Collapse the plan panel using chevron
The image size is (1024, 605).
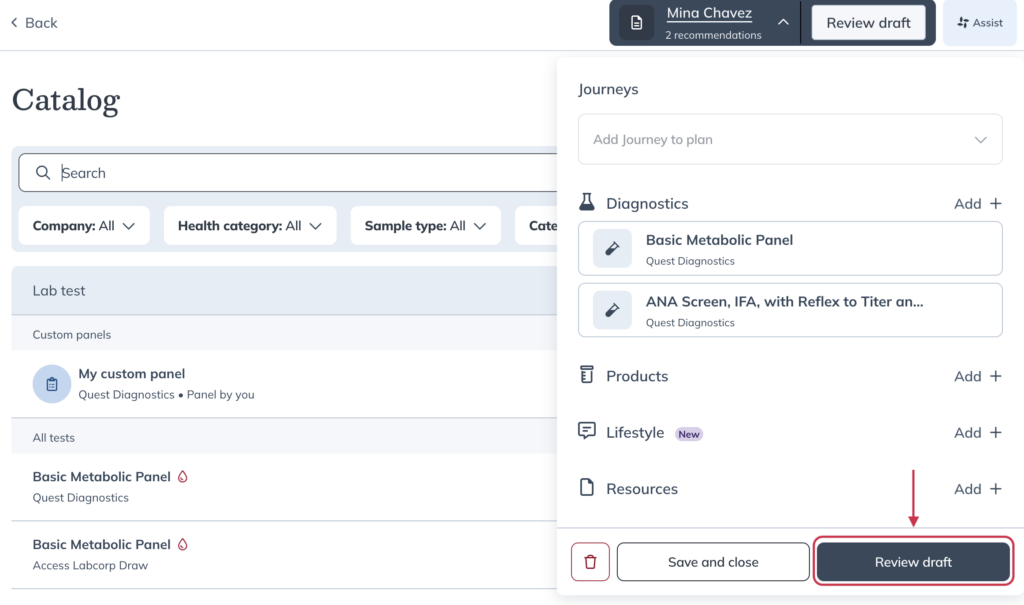click(x=783, y=22)
